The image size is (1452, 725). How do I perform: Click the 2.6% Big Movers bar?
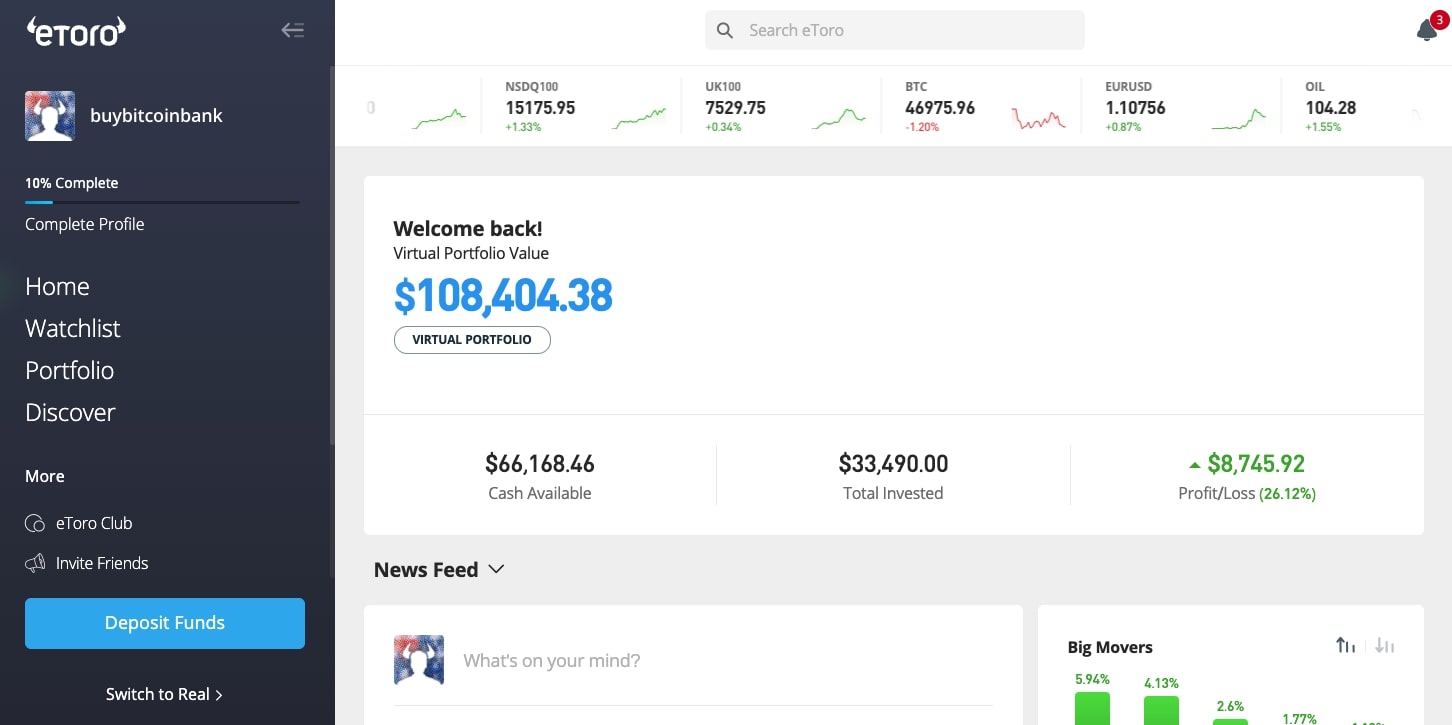(x=1230, y=721)
